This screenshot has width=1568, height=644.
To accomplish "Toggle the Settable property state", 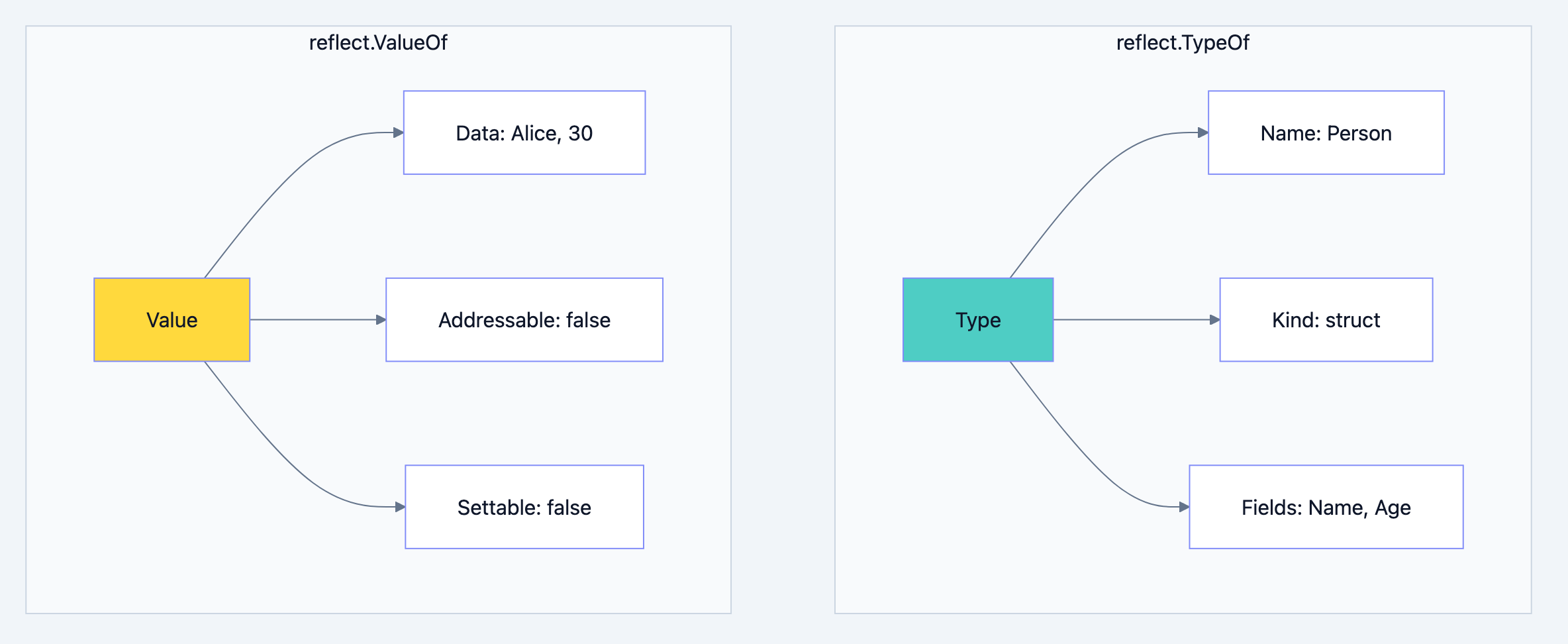I will coord(524,507).
